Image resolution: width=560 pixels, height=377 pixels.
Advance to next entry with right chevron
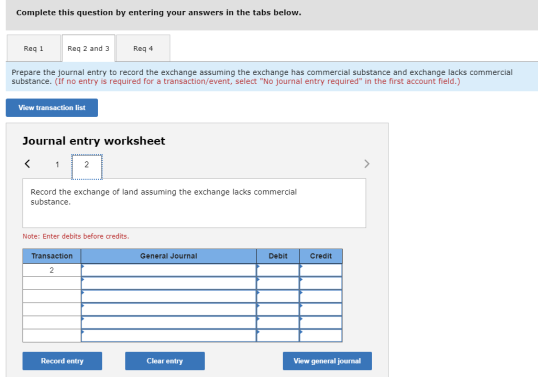coord(367,164)
